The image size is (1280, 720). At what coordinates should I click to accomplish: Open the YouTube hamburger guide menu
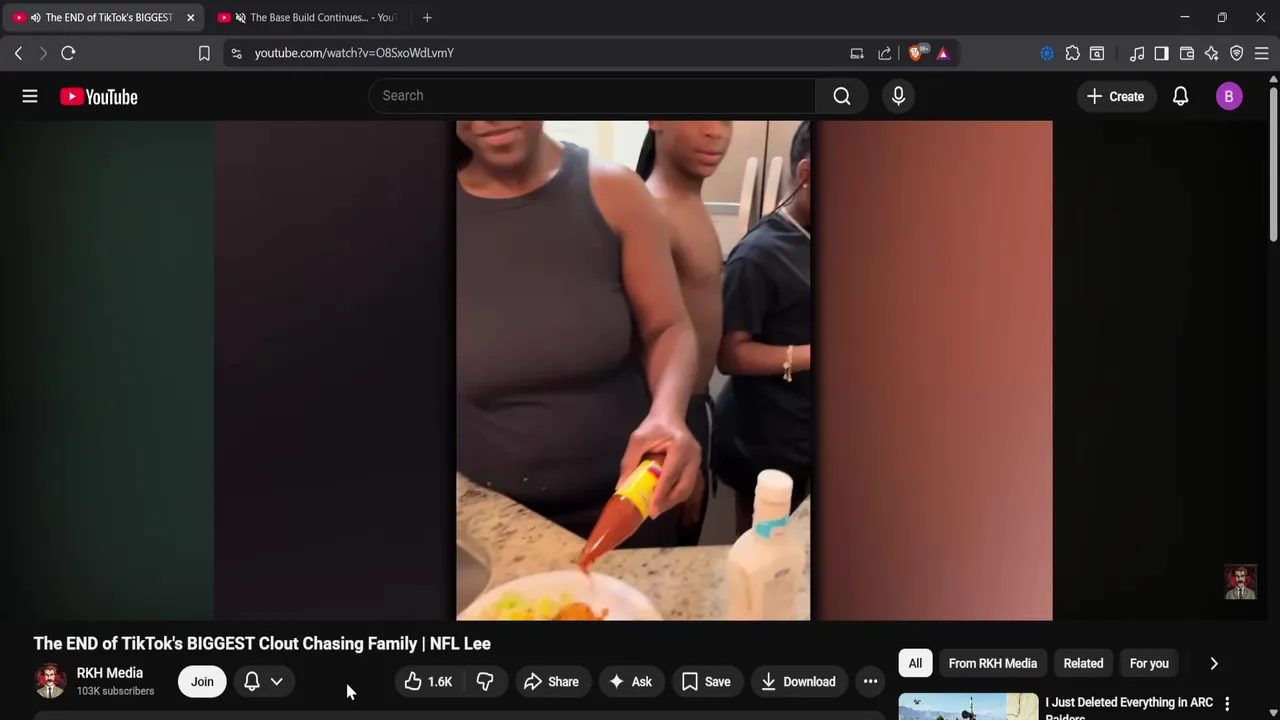click(30, 96)
